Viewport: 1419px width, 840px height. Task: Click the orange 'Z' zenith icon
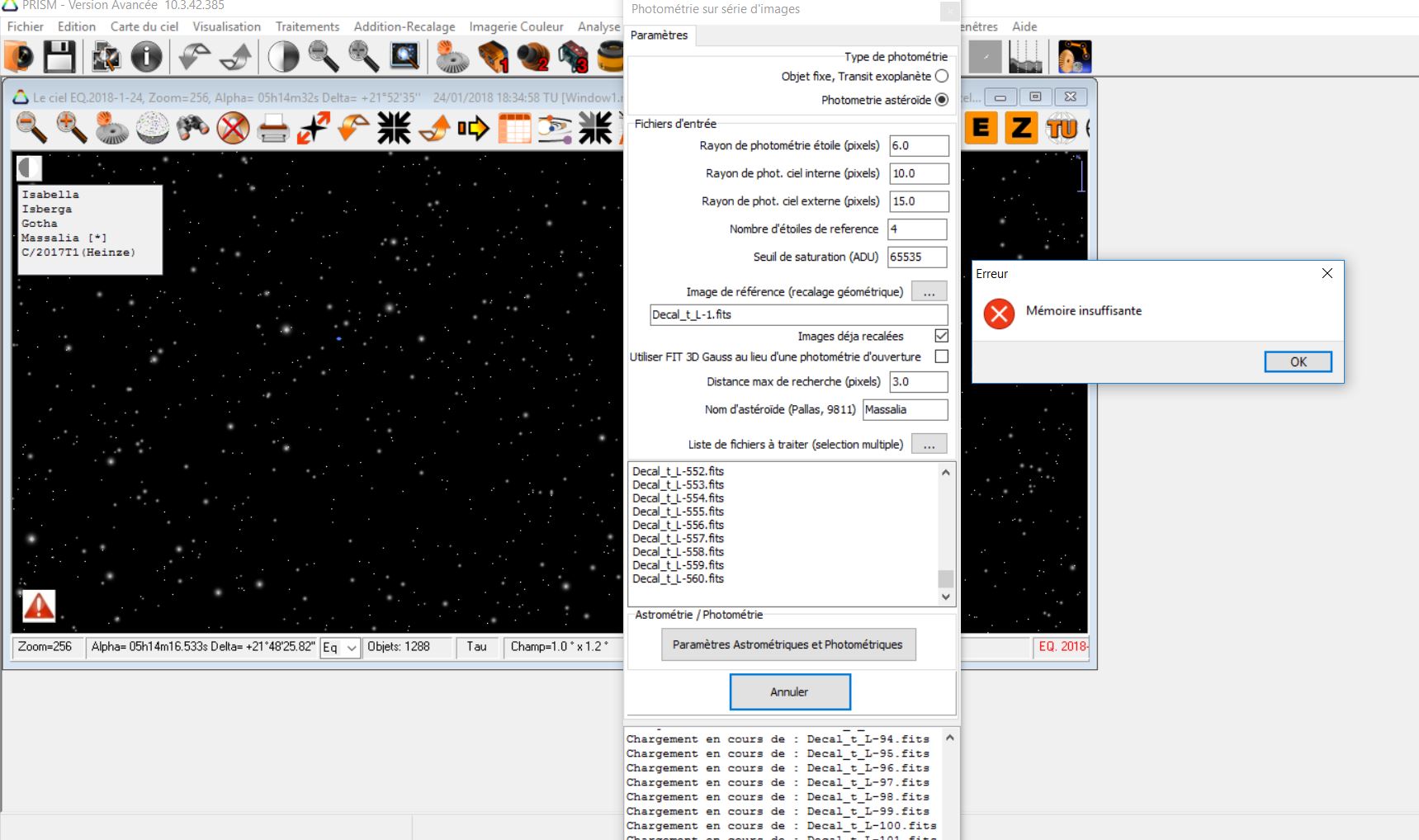[x=1021, y=128]
